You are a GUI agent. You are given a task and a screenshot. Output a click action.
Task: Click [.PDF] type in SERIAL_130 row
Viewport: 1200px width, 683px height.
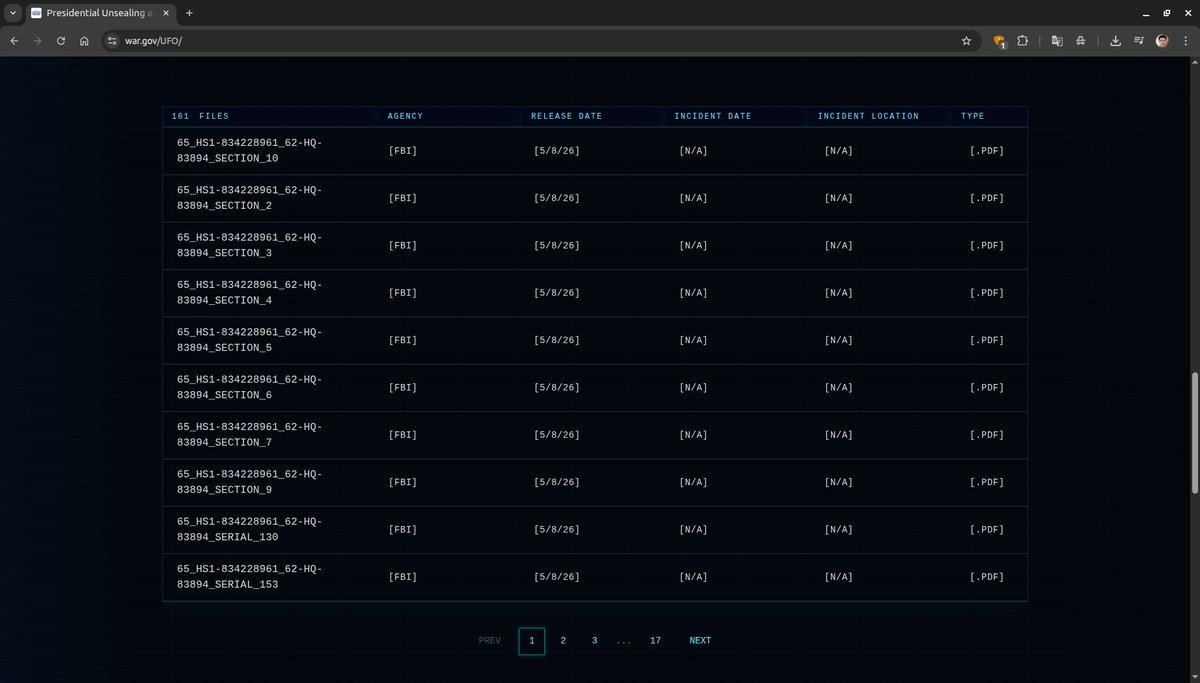coord(987,530)
